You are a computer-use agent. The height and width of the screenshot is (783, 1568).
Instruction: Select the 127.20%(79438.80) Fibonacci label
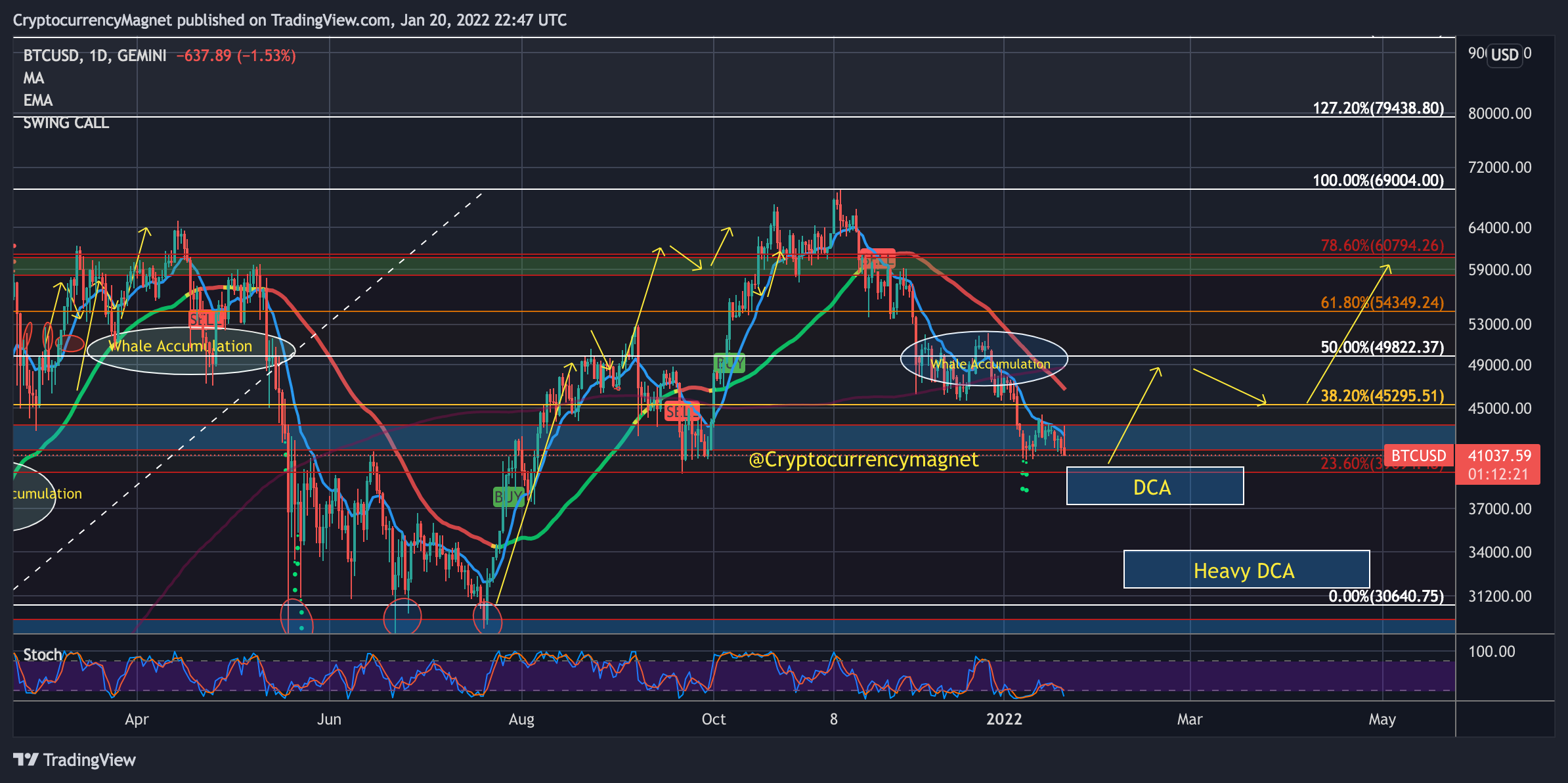(1378, 108)
